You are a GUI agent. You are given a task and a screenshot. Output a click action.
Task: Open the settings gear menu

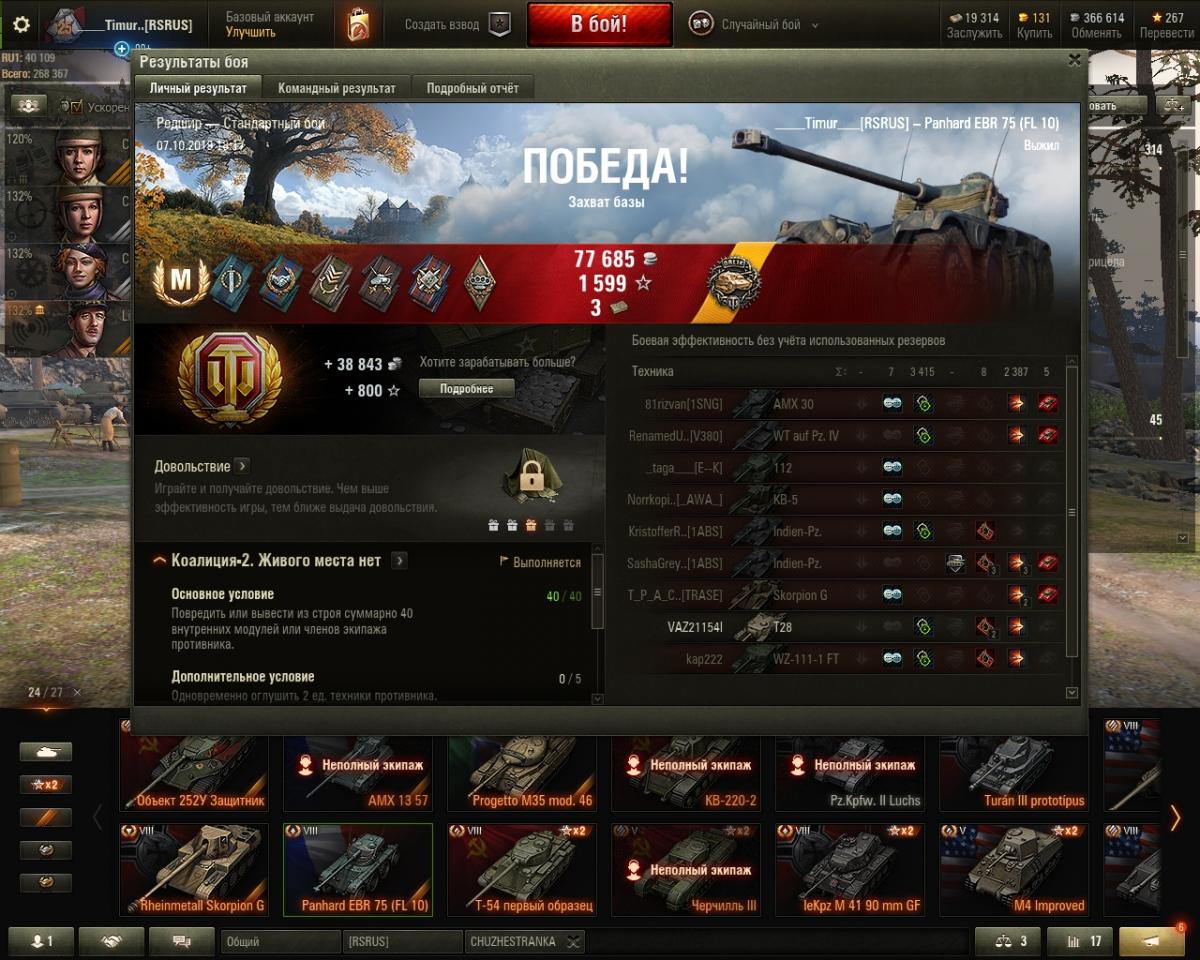click(21, 25)
